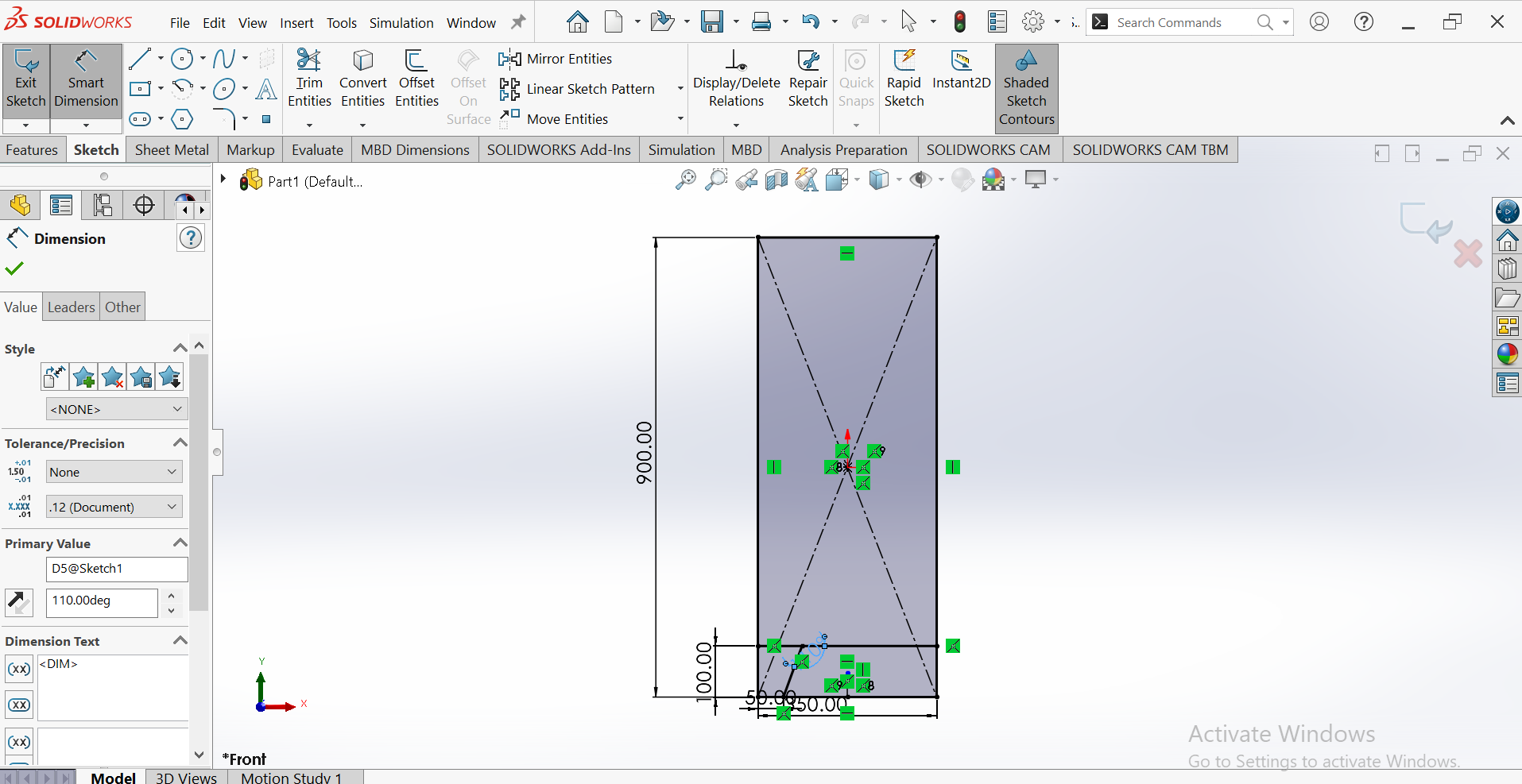Click Move Entities tool
Image resolution: width=1522 pixels, height=784 pixels.
tap(554, 119)
